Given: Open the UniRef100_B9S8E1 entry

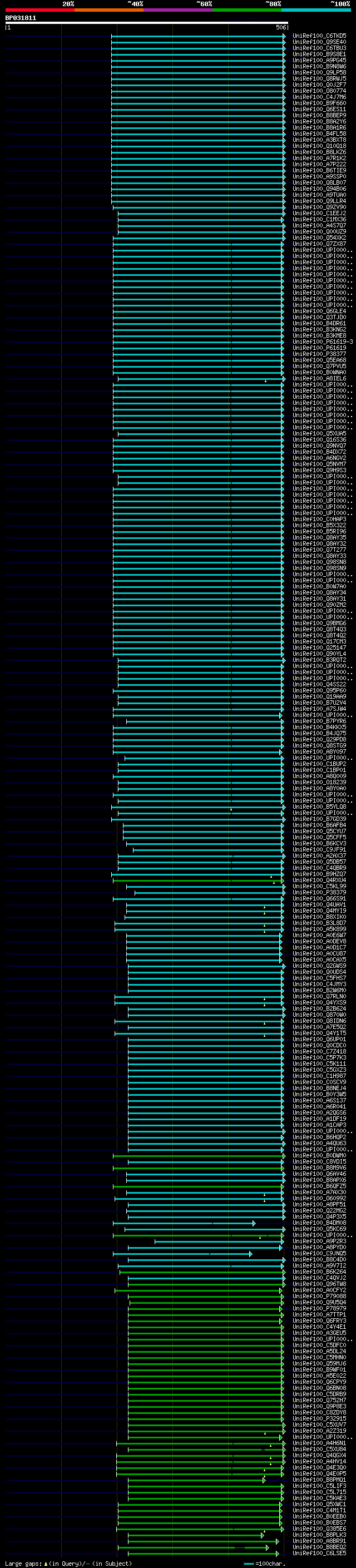Looking at the screenshot, I should pos(319,54).
